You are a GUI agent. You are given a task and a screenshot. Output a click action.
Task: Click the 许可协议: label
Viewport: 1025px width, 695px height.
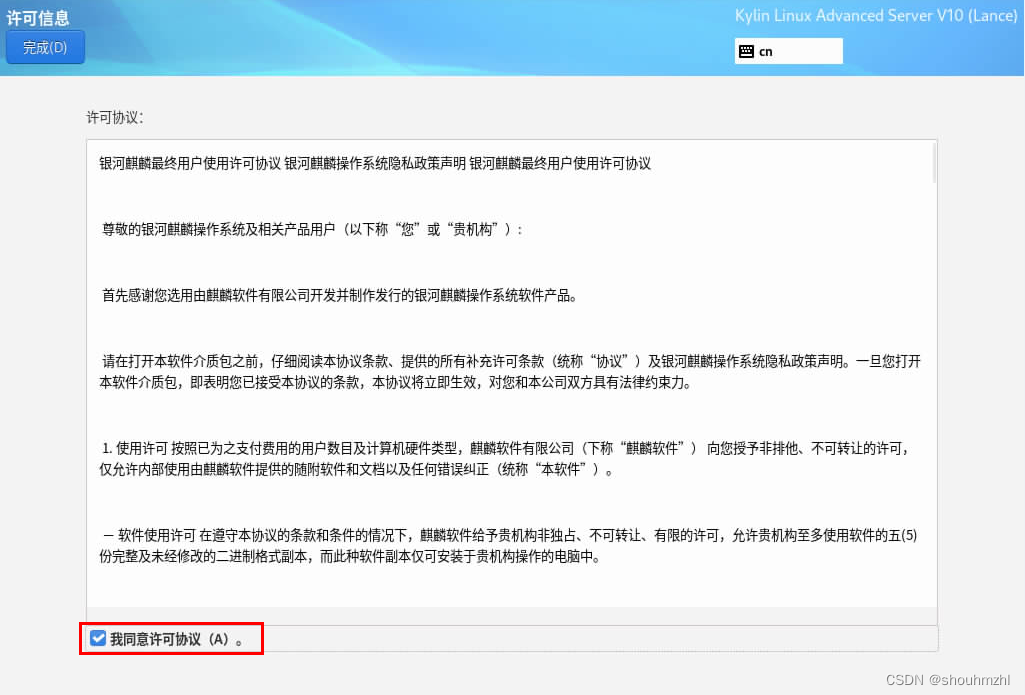[114, 117]
